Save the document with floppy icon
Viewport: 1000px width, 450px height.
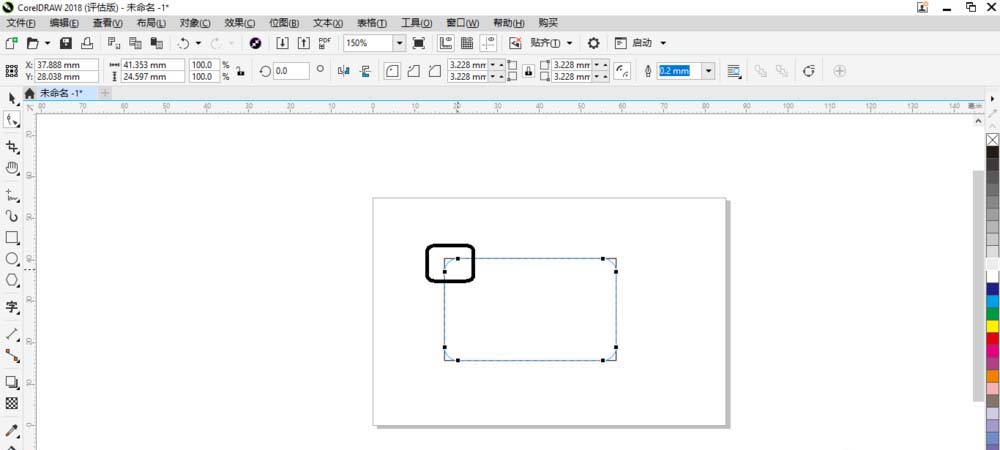[x=66, y=43]
